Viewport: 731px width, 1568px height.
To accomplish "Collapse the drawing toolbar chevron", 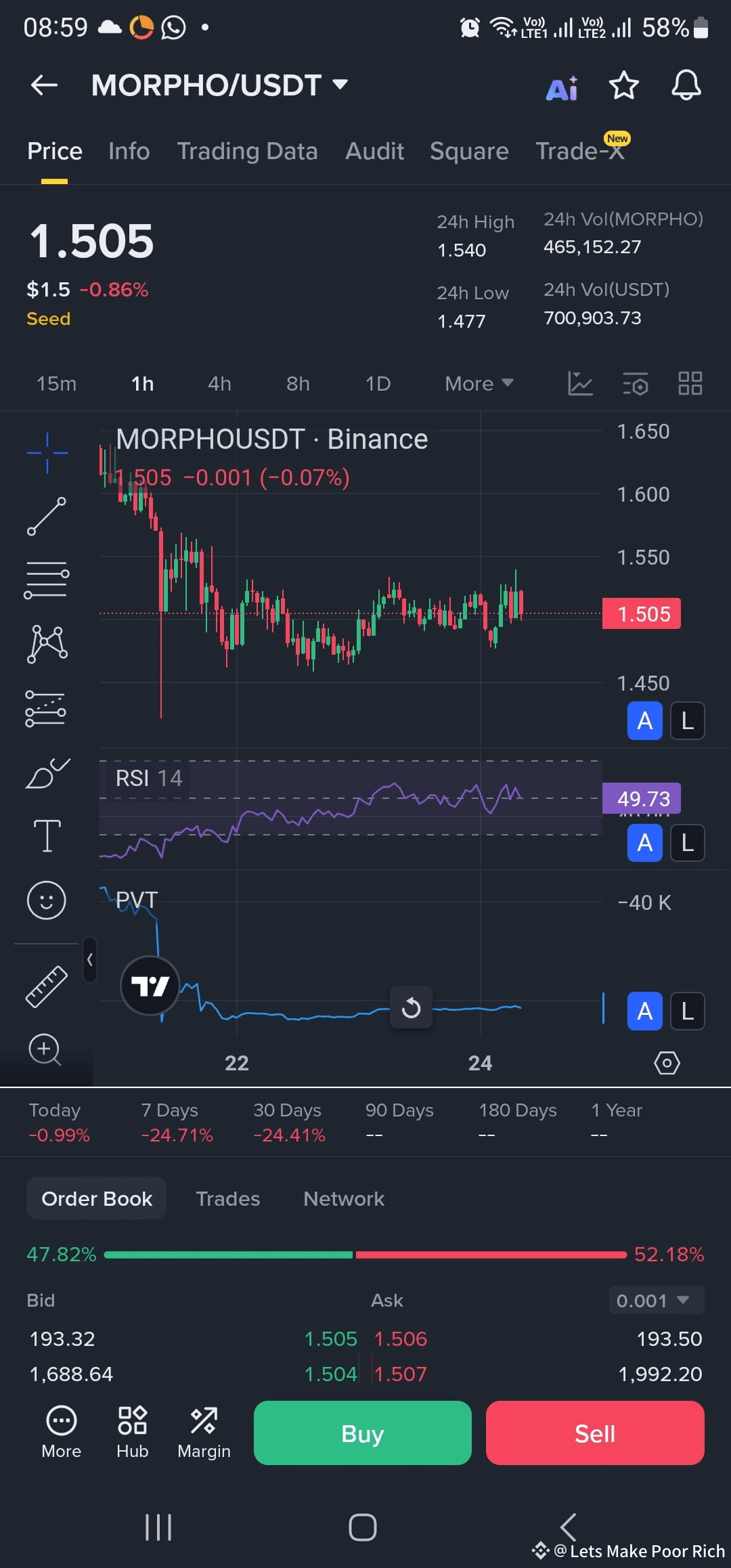I will click(x=89, y=959).
